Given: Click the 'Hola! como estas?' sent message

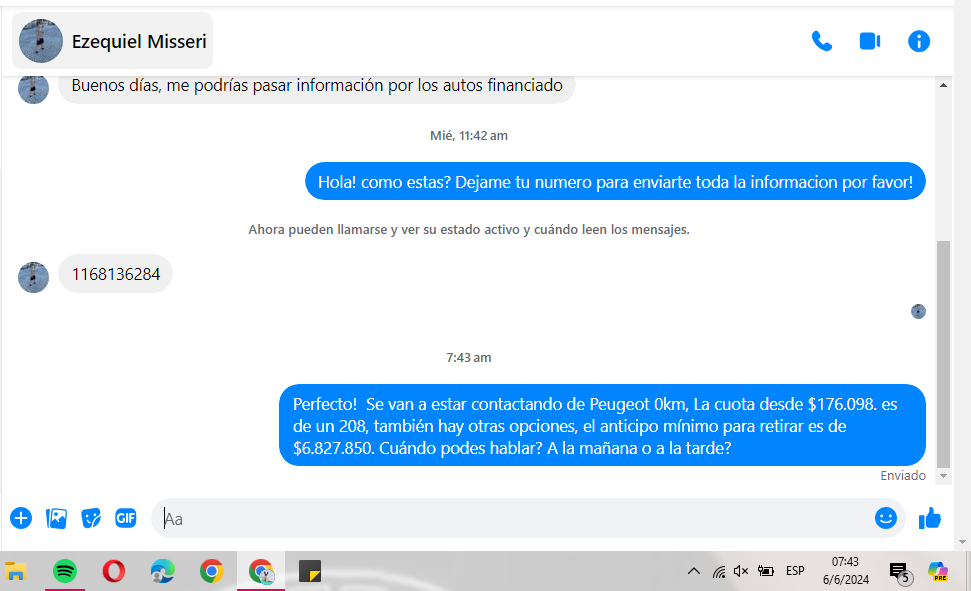Looking at the screenshot, I should (x=615, y=182).
